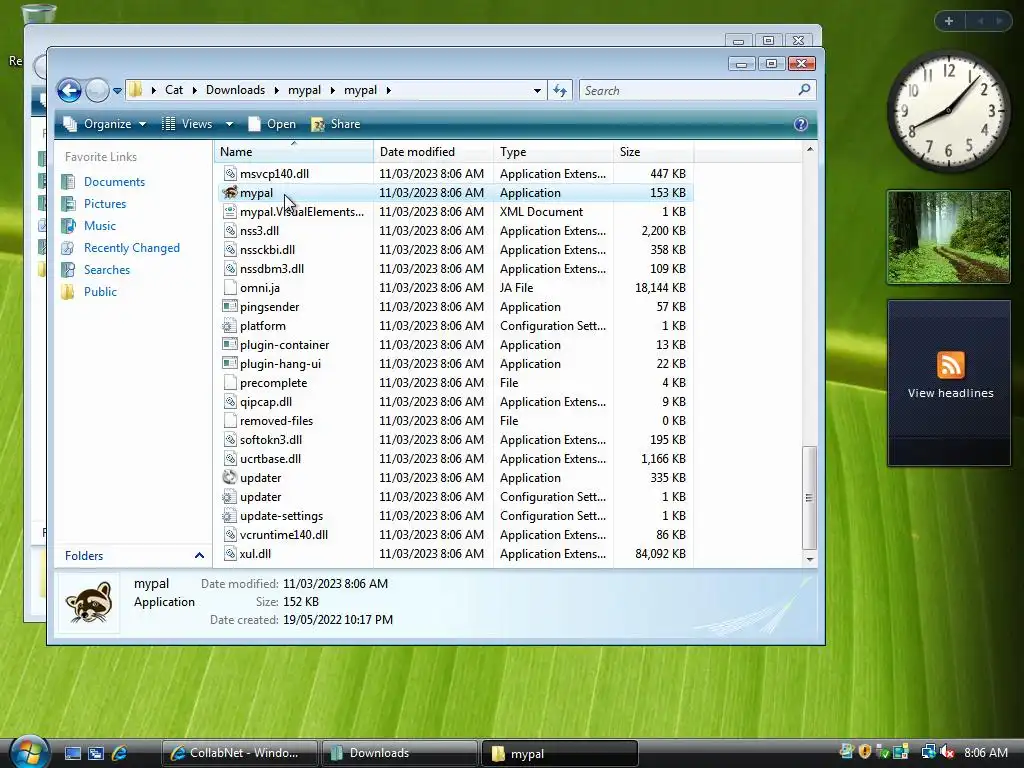Switch to Downloads taskbar window
This screenshot has height=768, width=1024.
(x=400, y=753)
